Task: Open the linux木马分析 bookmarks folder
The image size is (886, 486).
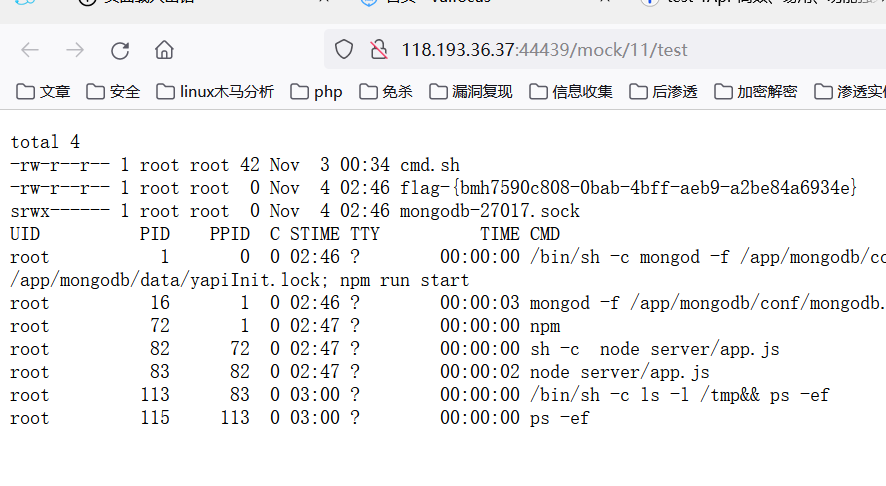Action: 215,92
